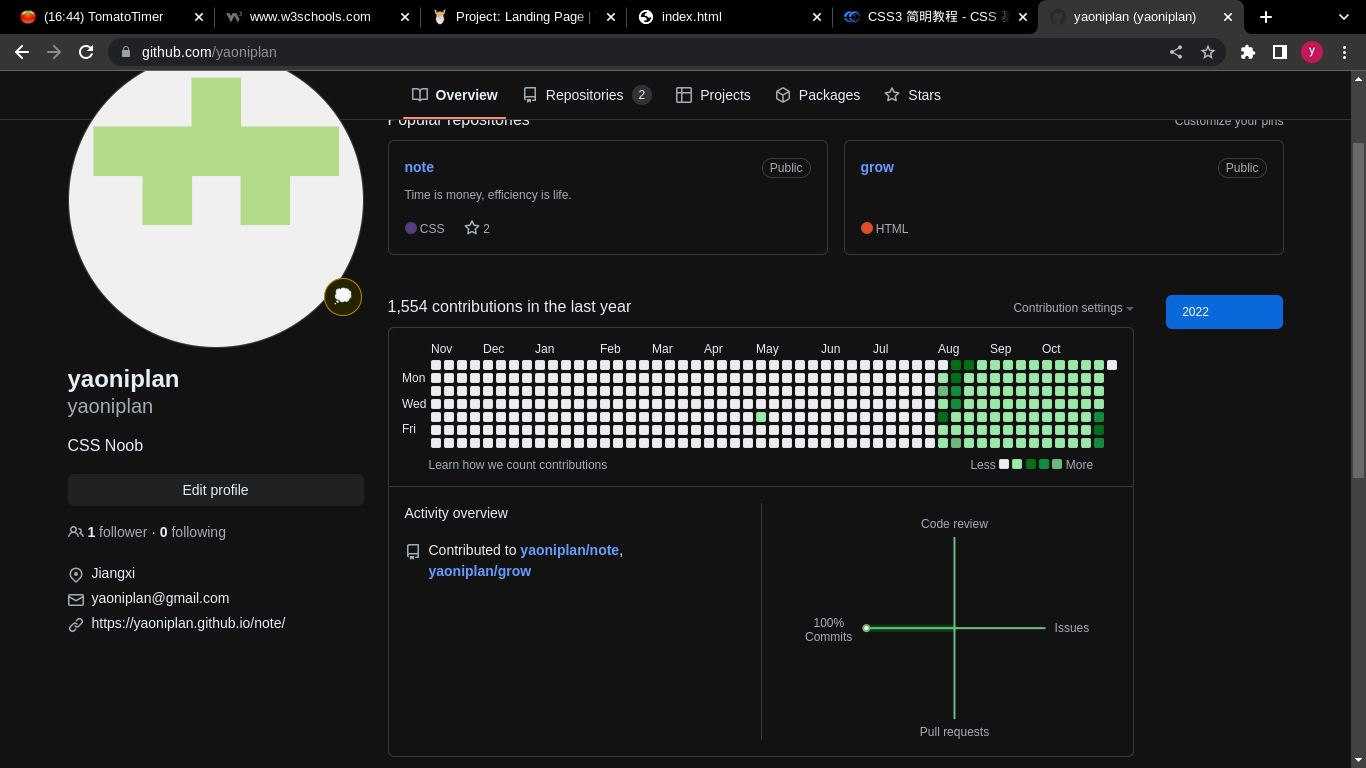Click the CSS Noob bio text
This screenshot has height=768, width=1366.
point(105,446)
